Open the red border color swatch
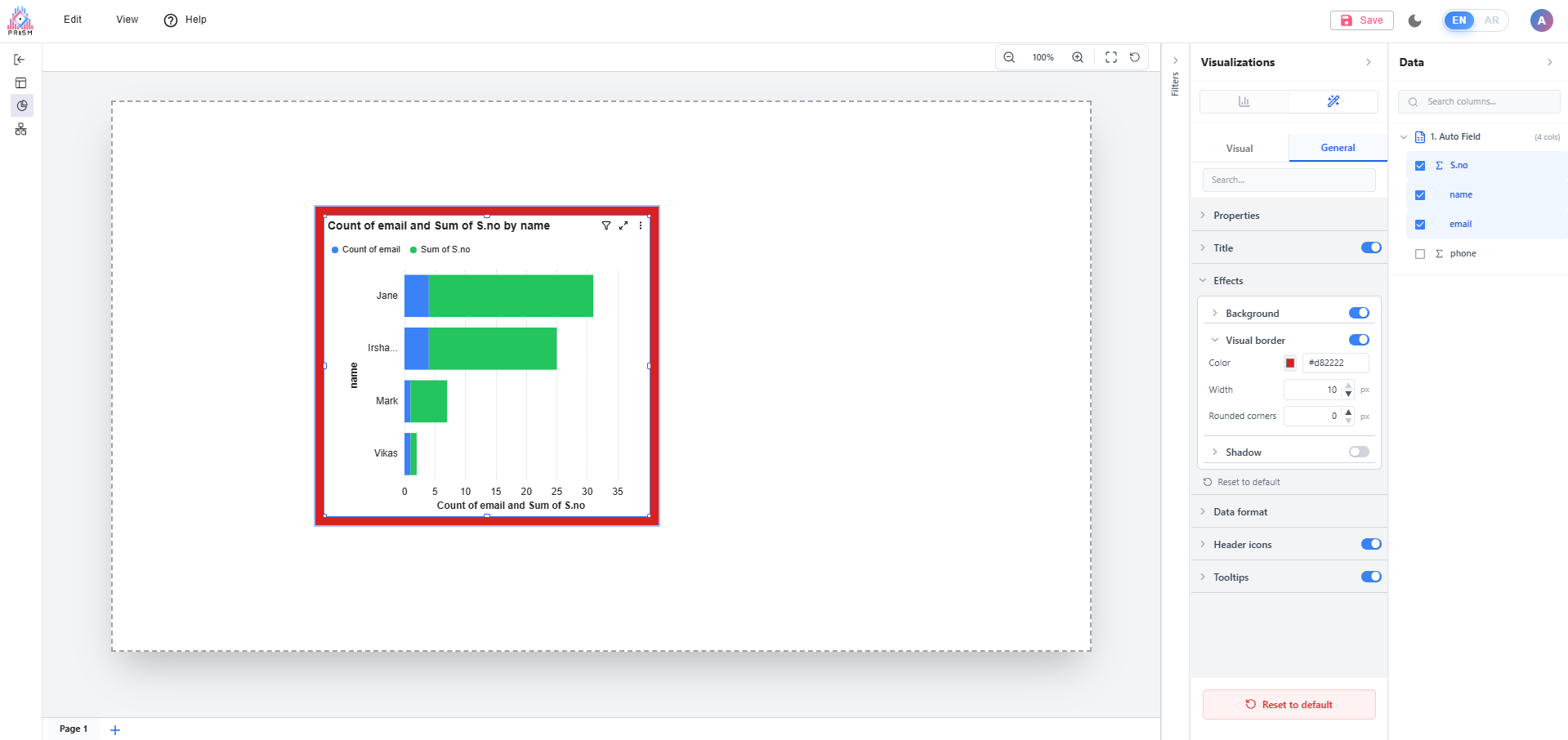The image size is (1568, 740). [x=1290, y=363]
